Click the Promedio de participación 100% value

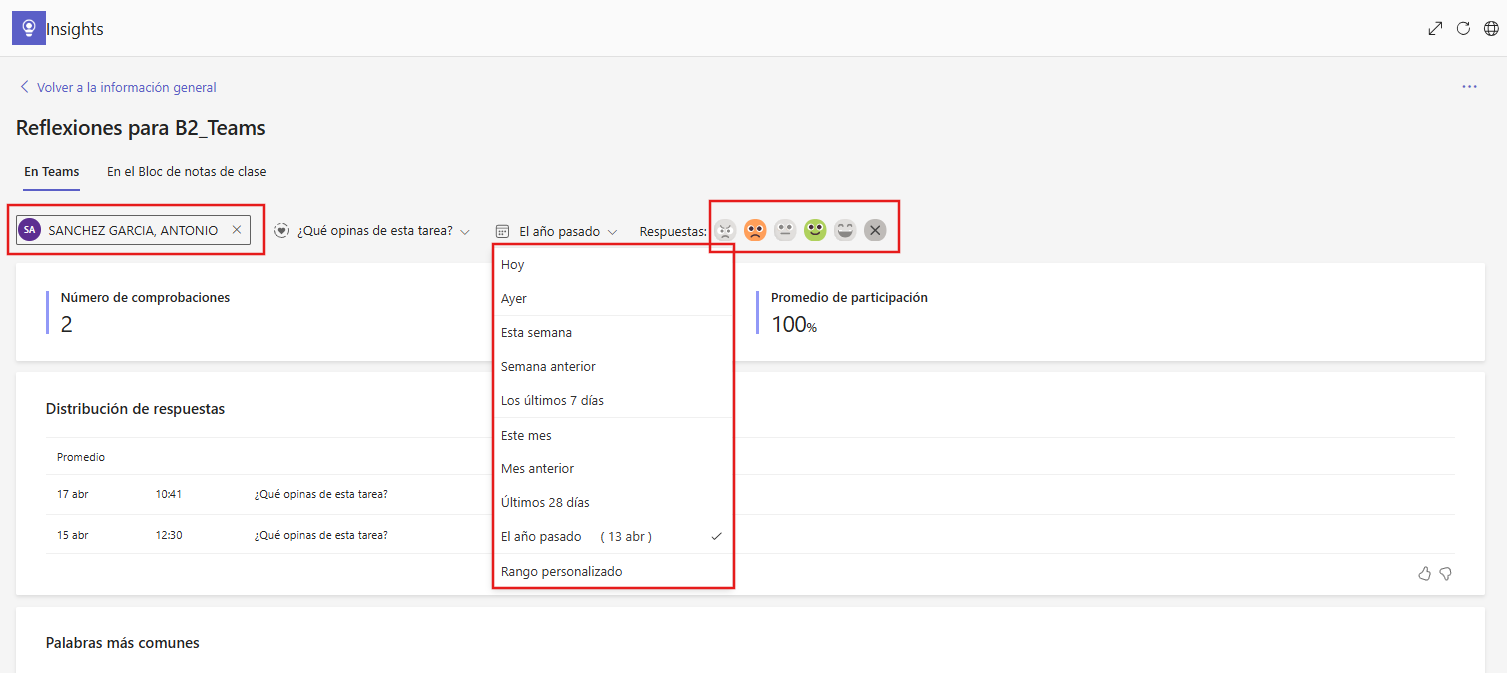pos(794,324)
